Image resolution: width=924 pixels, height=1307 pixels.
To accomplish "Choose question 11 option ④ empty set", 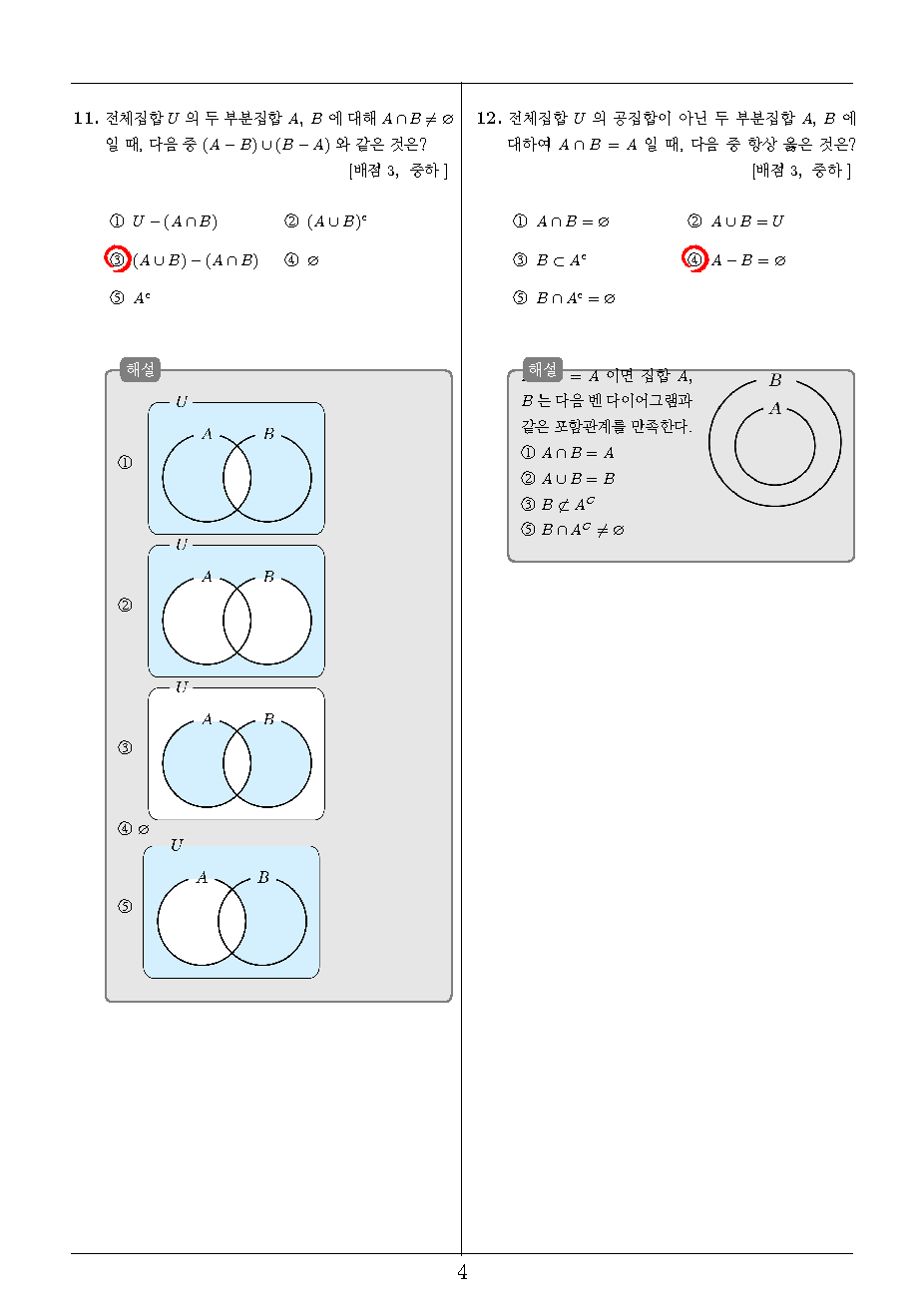I will click(301, 260).
